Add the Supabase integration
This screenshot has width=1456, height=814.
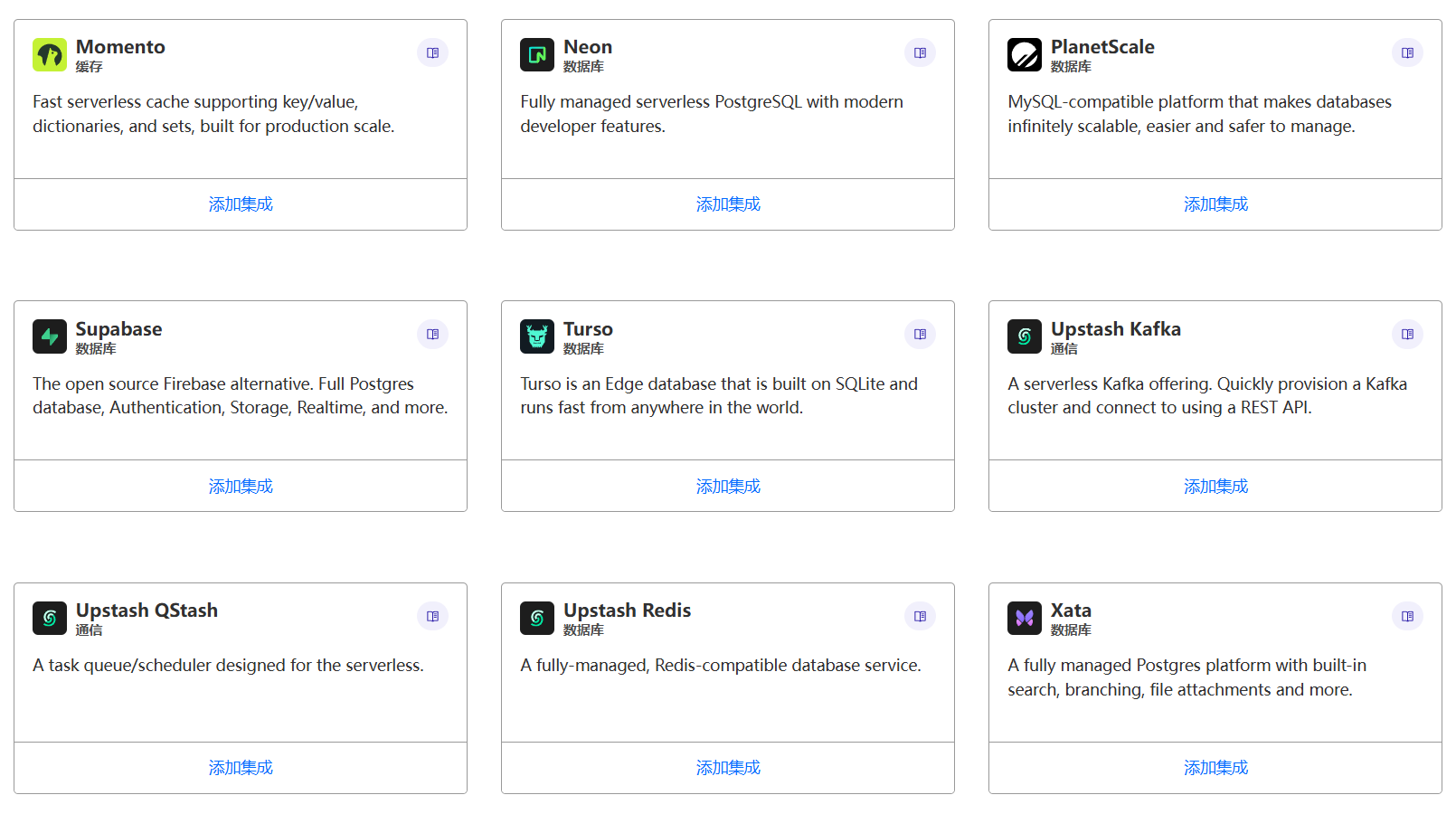click(x=241, y=487)
